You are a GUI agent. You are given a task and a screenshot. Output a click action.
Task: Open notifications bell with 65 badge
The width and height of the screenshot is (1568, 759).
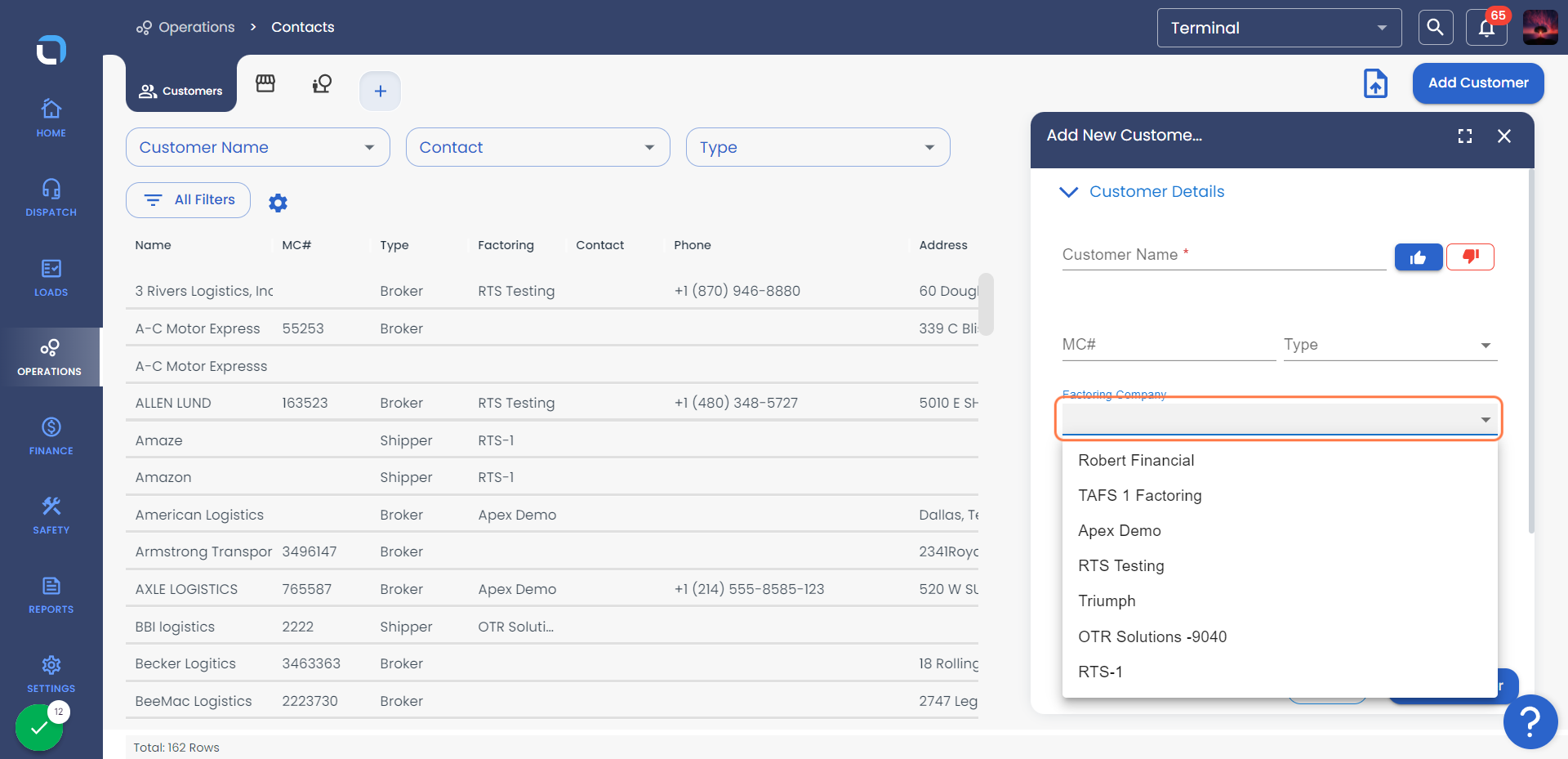coord(1486,29)
